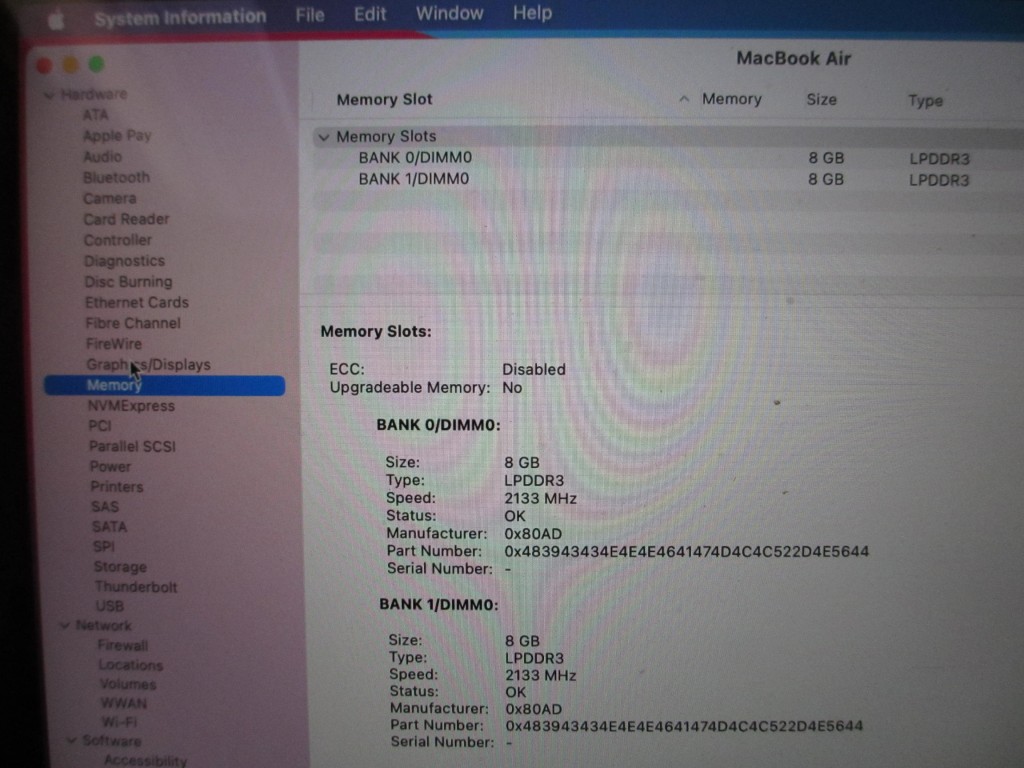Open the Window menu
Image resolution: width=1024 pixels, height=768 pixels.
[450, 13]
